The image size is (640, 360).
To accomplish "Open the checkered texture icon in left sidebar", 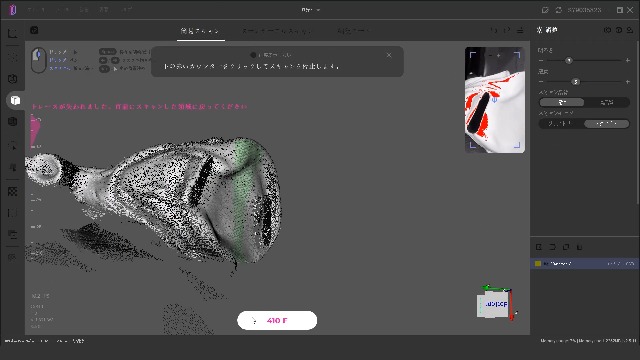I will (x=13, y=191).
